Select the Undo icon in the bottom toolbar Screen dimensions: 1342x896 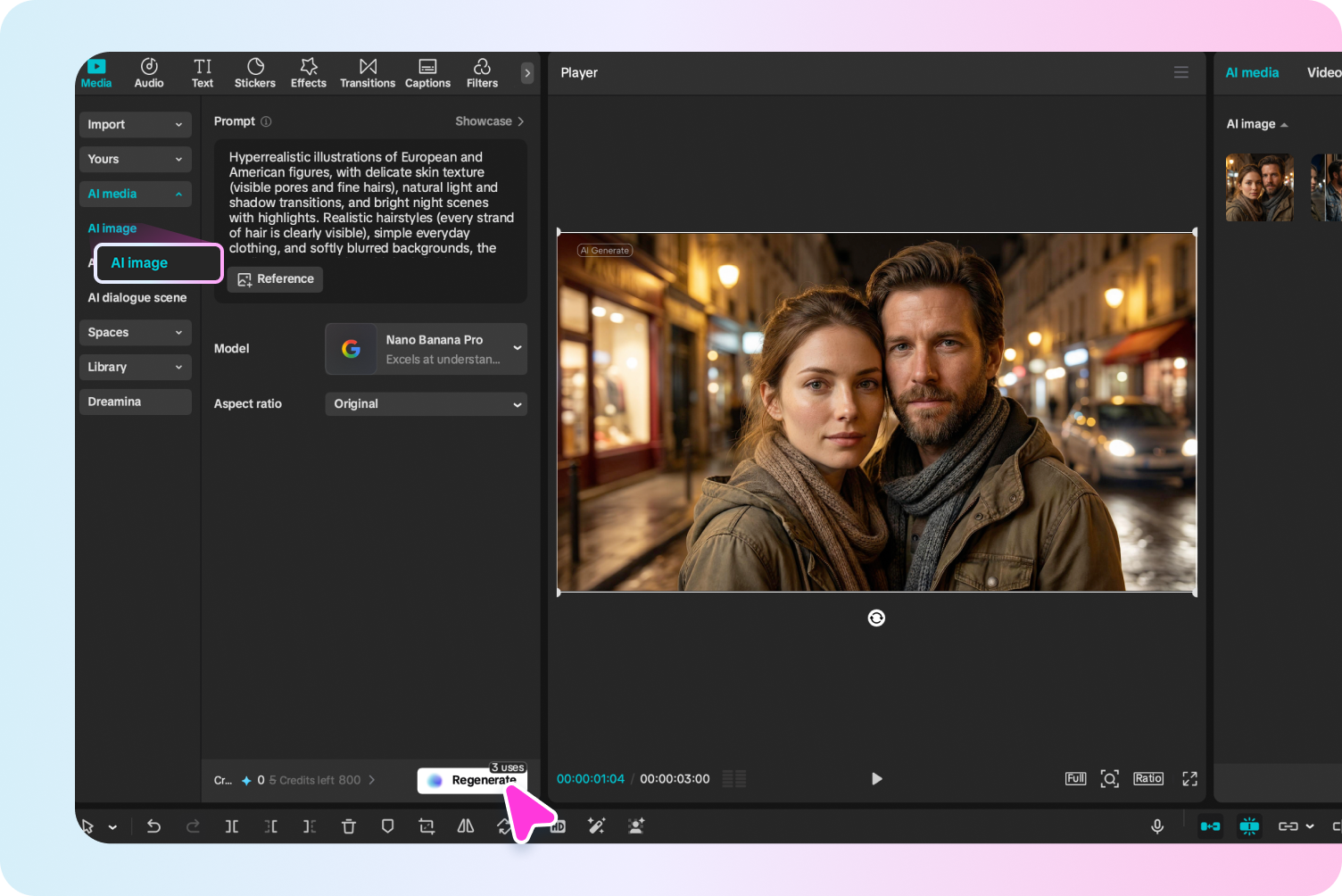coord(153,826)
